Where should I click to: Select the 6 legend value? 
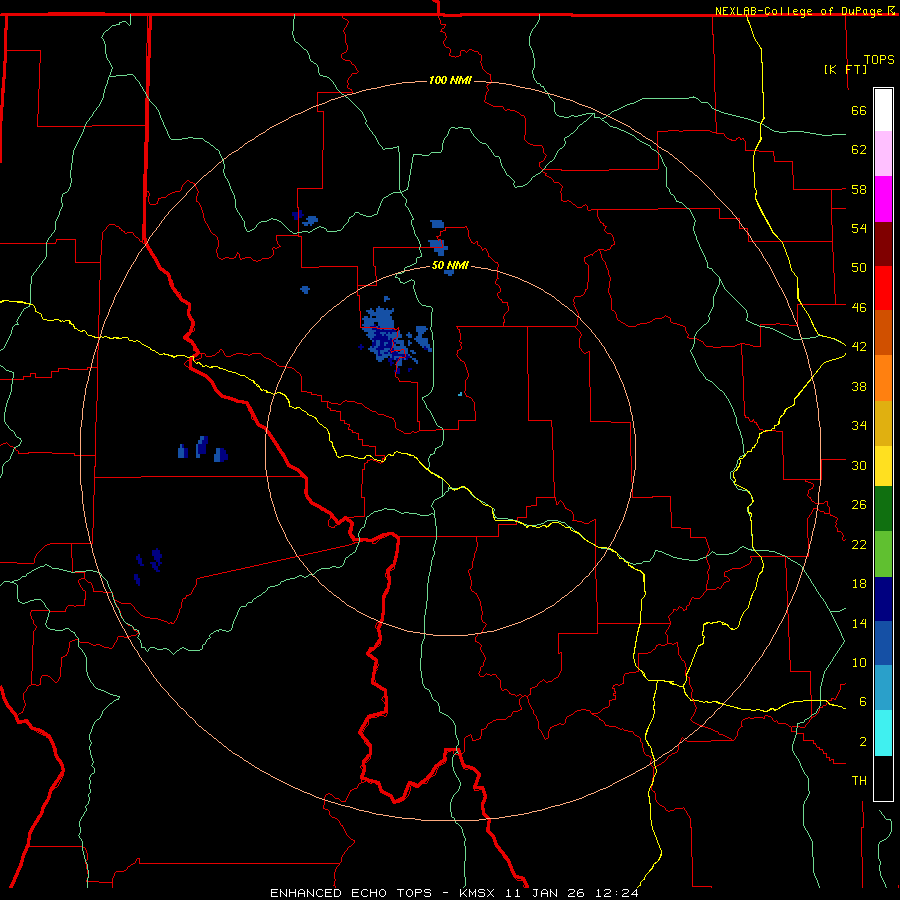[x=863, y=702]
